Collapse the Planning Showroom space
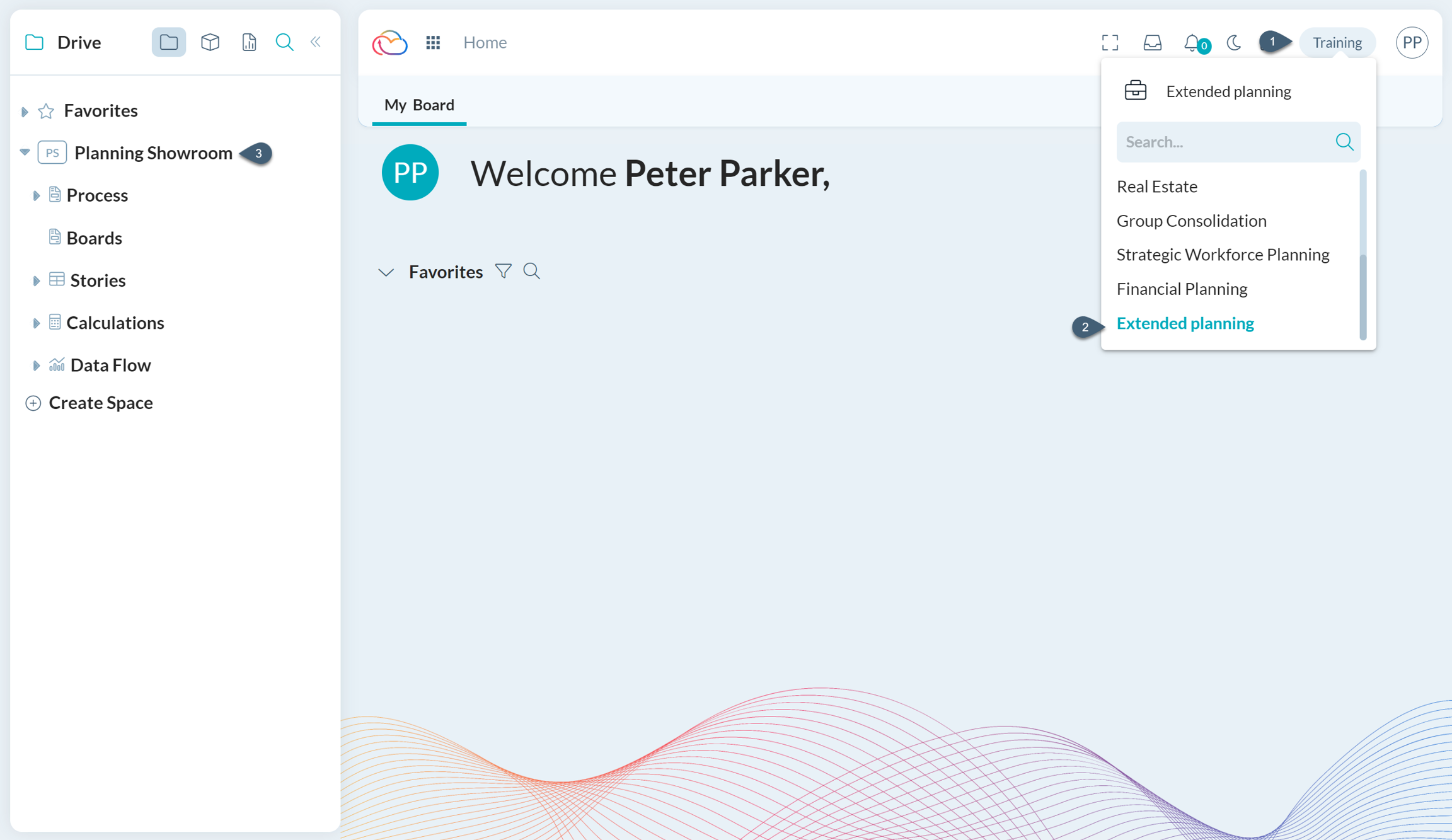The image size is (1452, 840). point(25,152)
